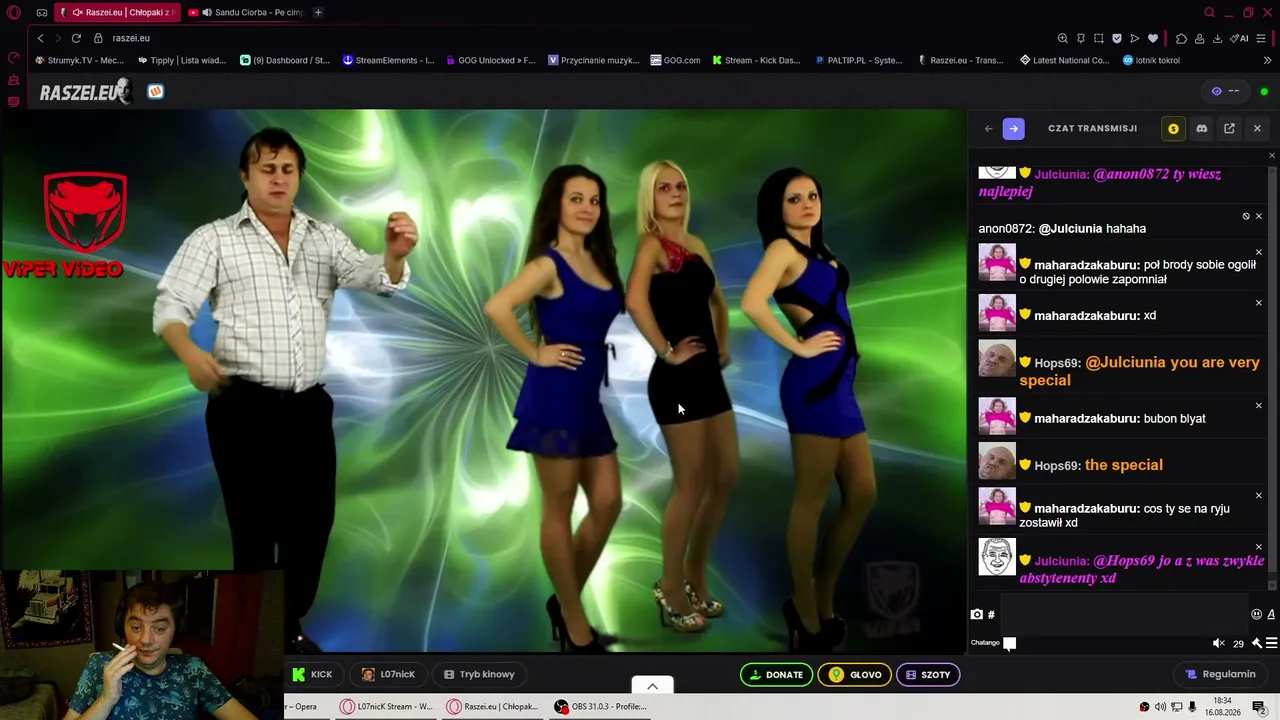Click the purple right arrow button
1280x720 pixels.
coord(1013,128)
